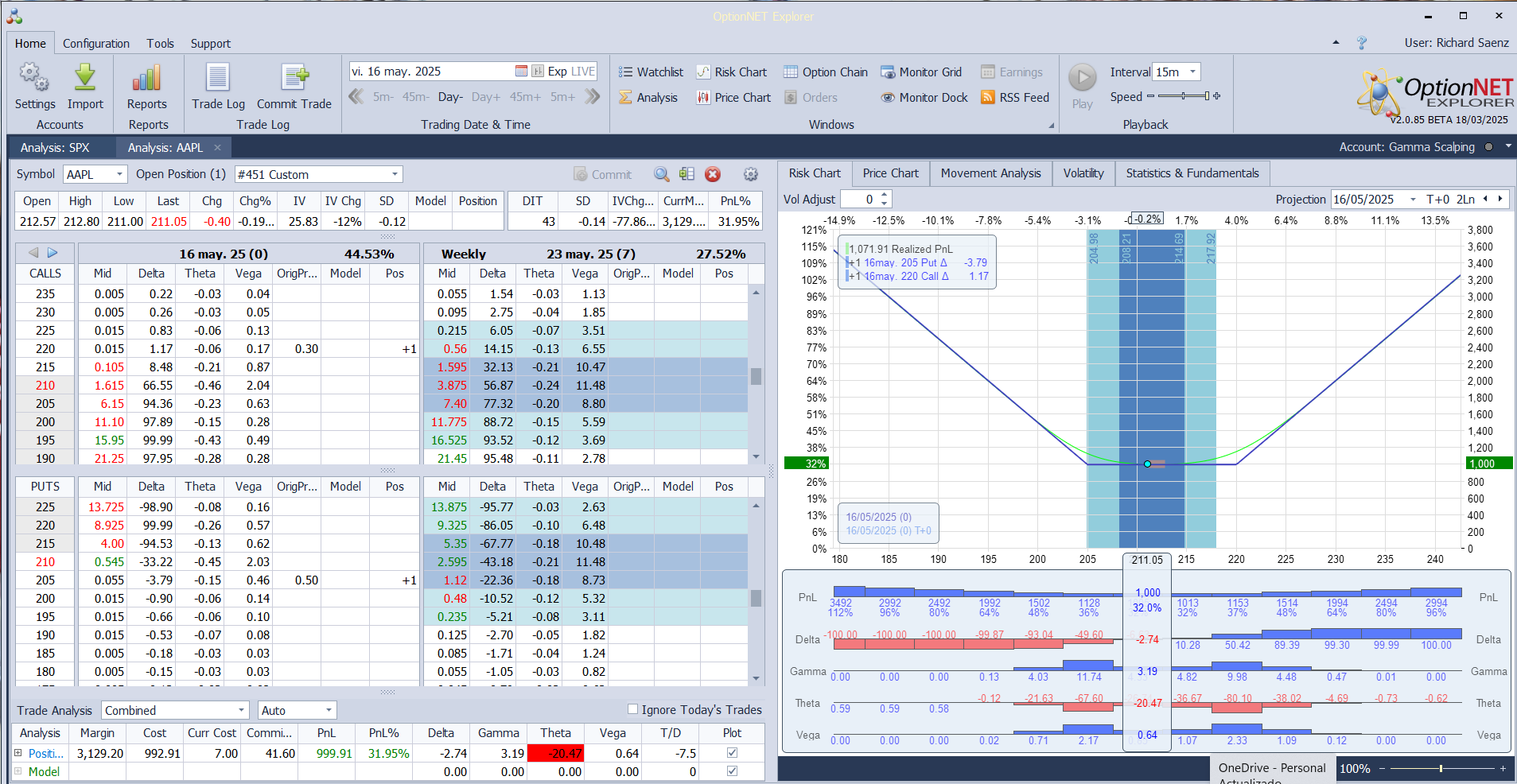
Task: Open Statistics & Fundamentals tab
Action: click(x=1192, y=173)
